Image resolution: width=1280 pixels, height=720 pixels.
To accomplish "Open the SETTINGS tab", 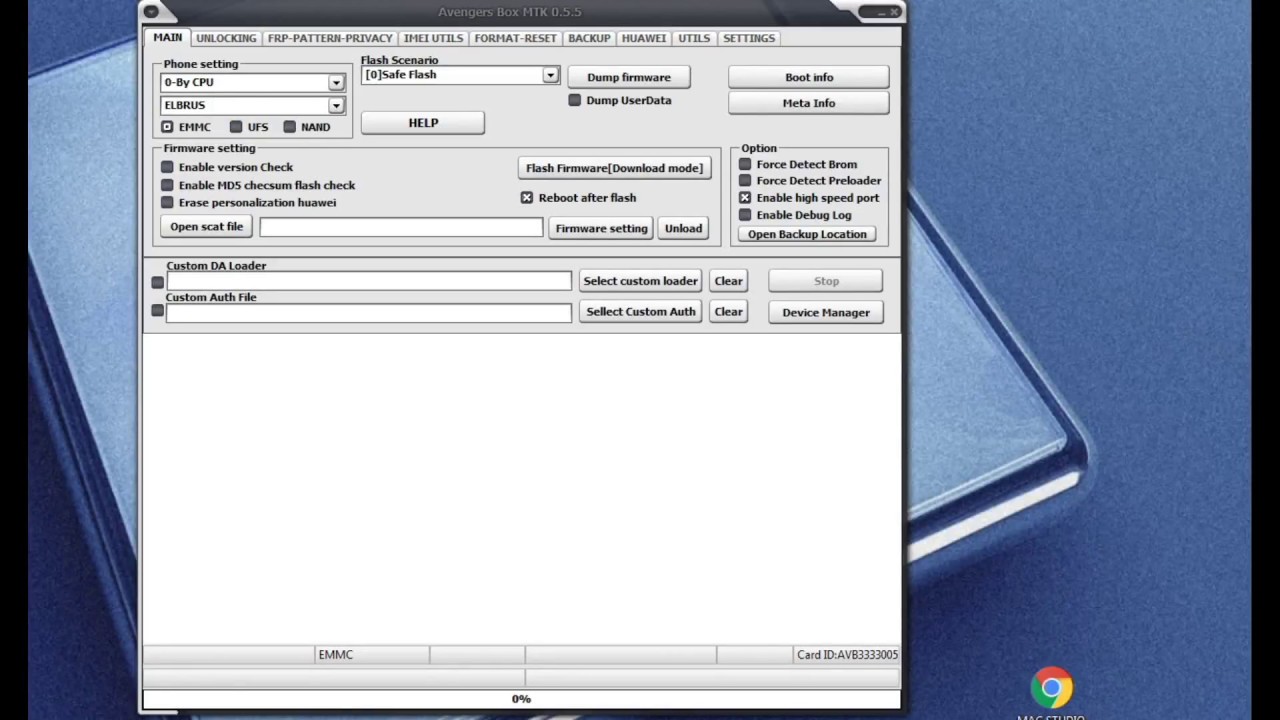I will pyautogui.click(x=749, y=38).
